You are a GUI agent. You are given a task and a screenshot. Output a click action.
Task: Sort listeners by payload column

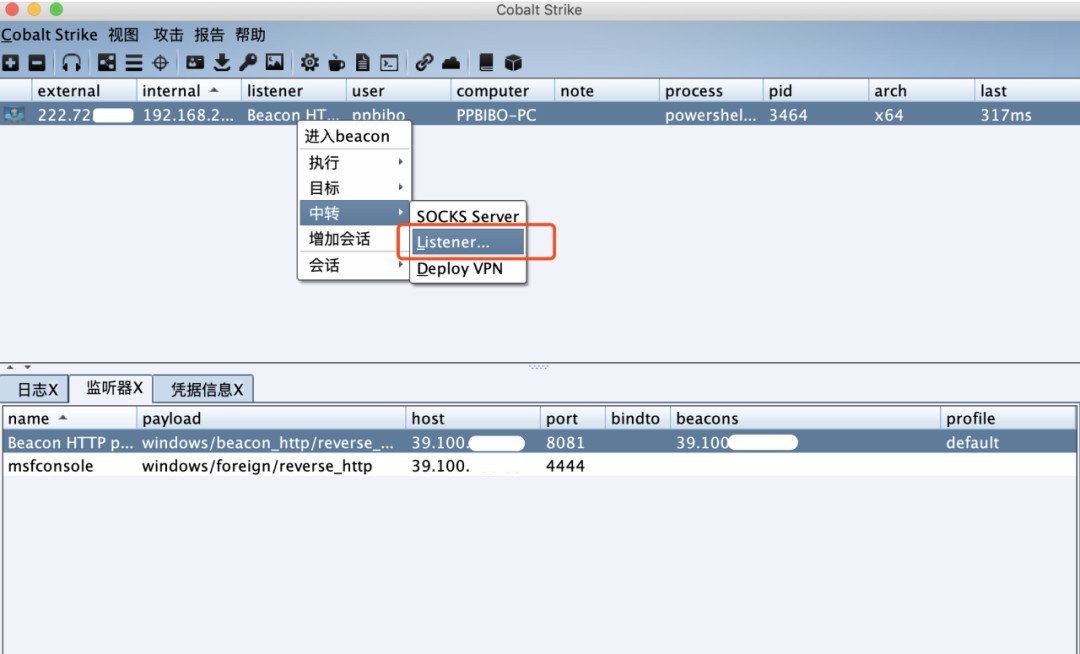271,419
